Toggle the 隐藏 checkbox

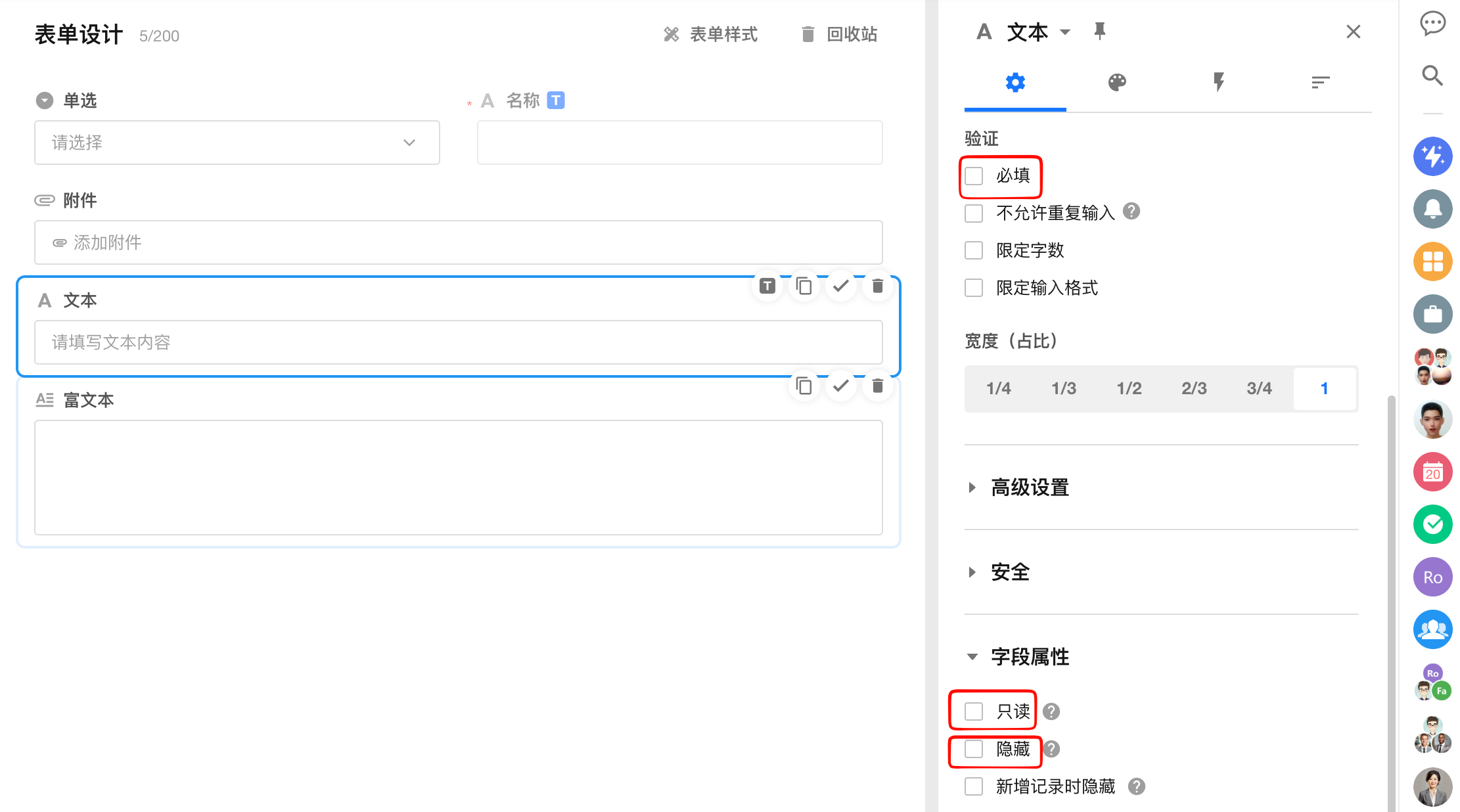974,749
